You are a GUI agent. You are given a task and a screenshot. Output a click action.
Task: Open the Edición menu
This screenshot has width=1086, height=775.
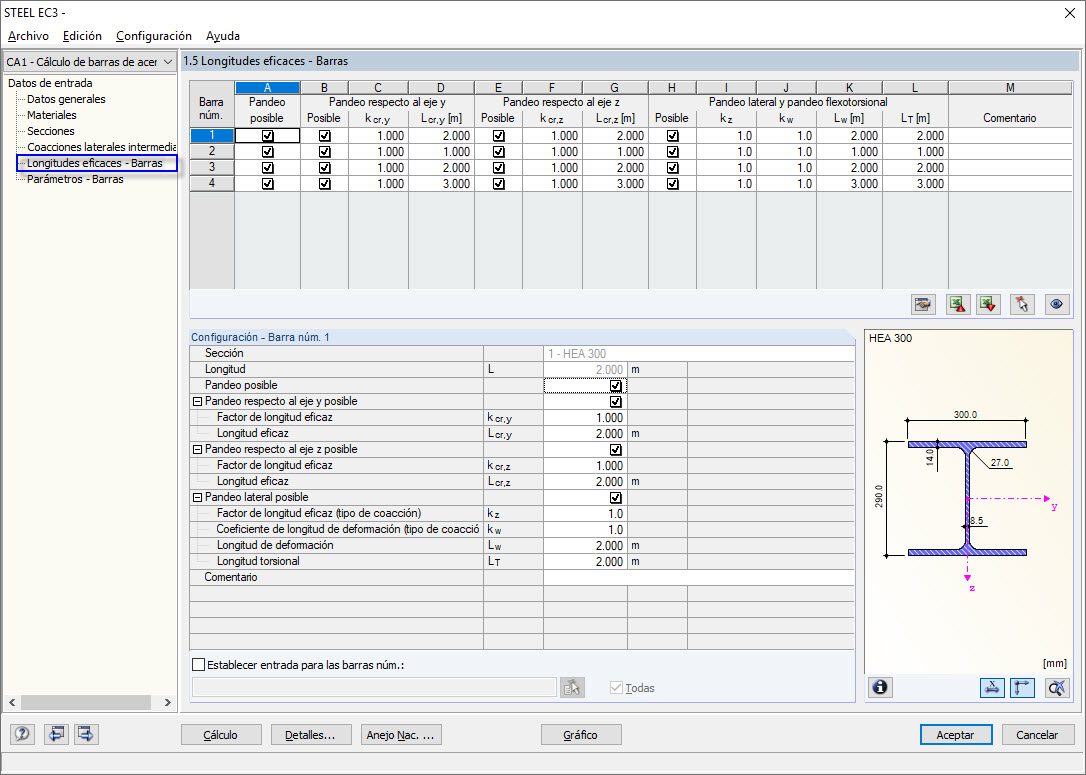tap(82, 36)
